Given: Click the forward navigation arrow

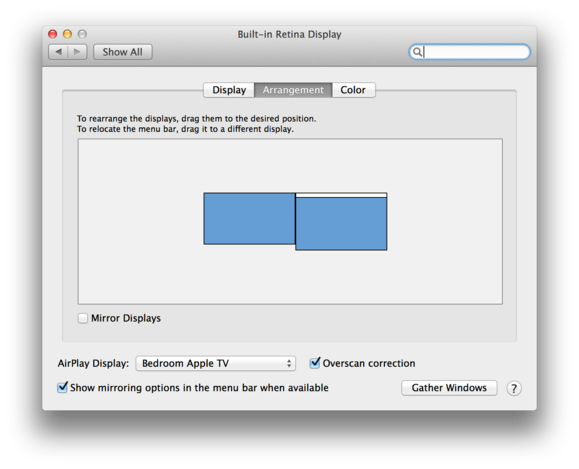Looking at the screenshot, I should [77, 52].
